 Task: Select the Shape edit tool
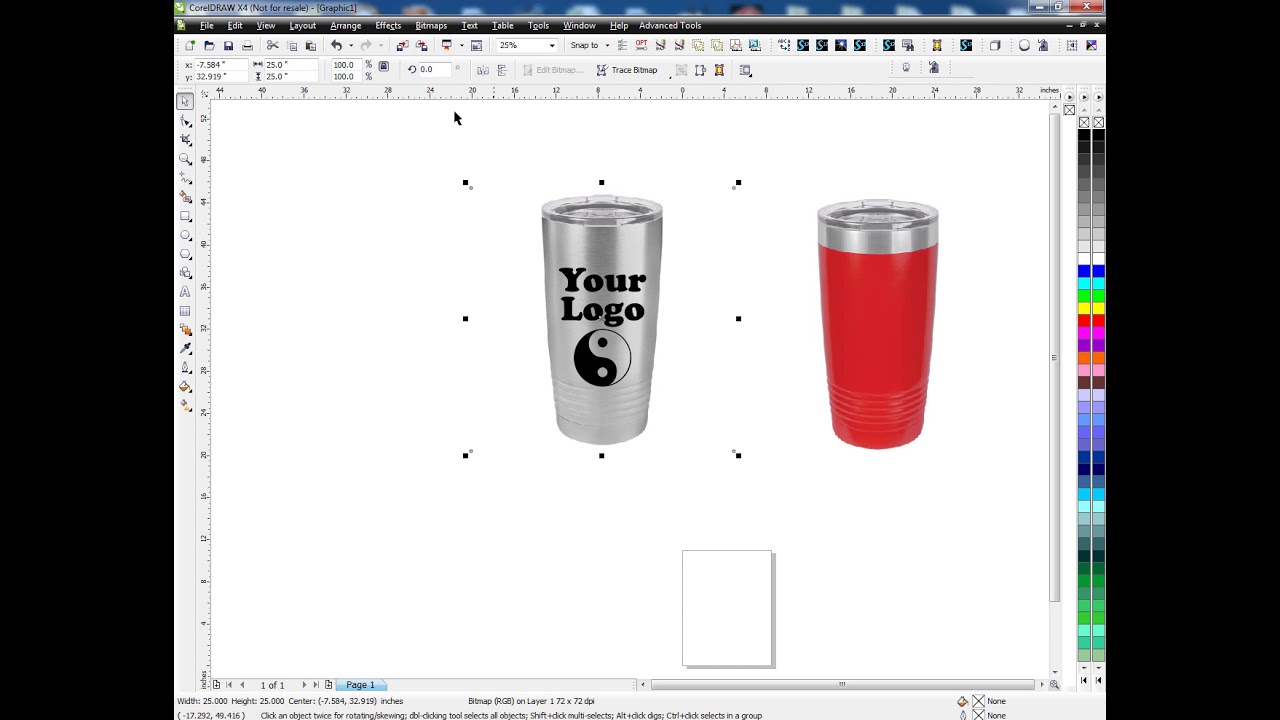click(x=185, y=121)
